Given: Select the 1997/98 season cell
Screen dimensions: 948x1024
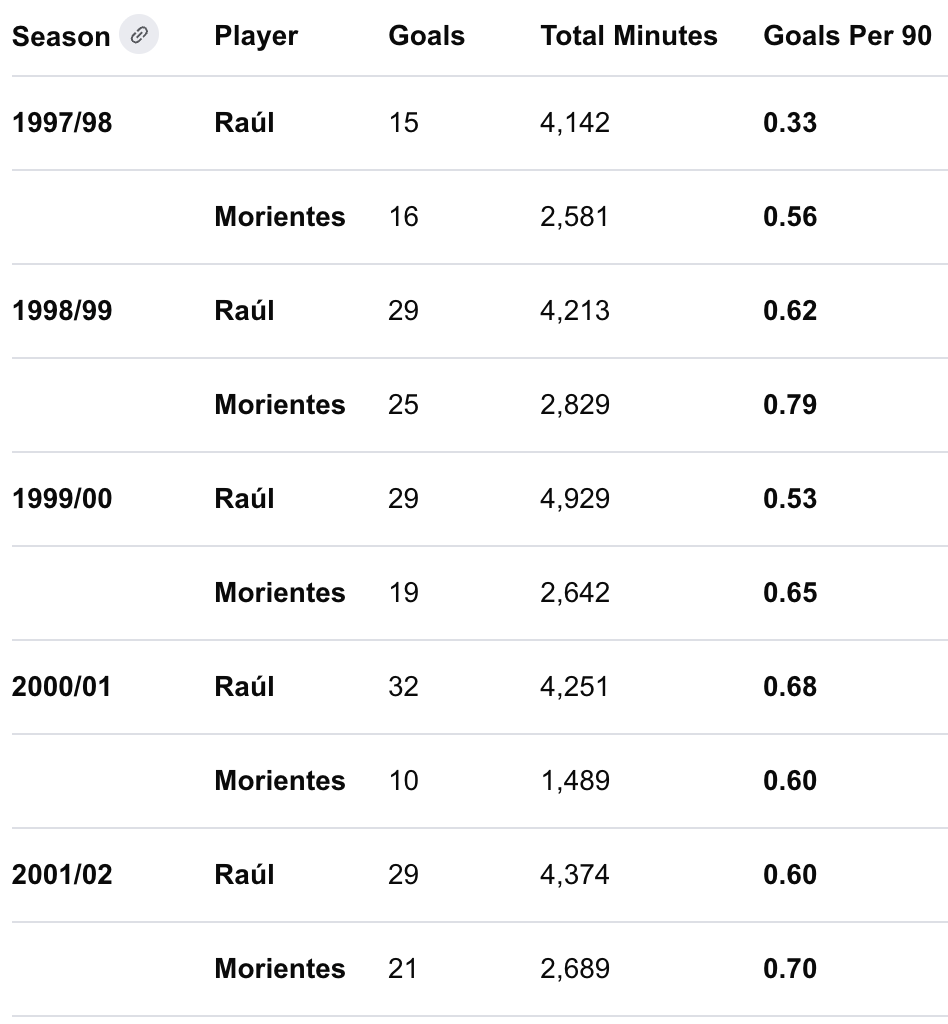Looking at the screenshot, I should click(62, 123).
